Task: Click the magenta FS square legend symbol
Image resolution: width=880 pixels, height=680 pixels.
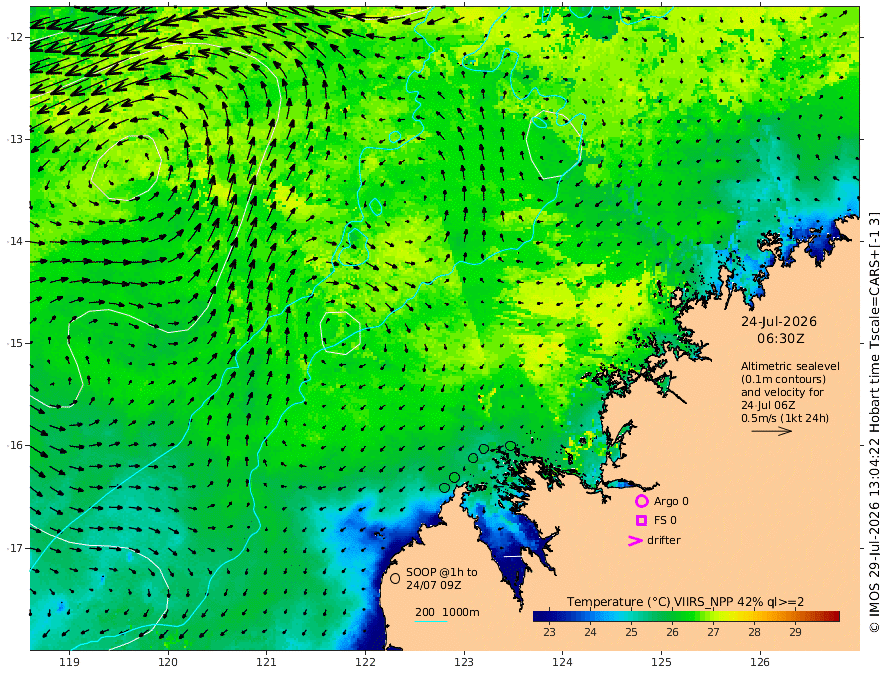Action: (x=641, y=521)
